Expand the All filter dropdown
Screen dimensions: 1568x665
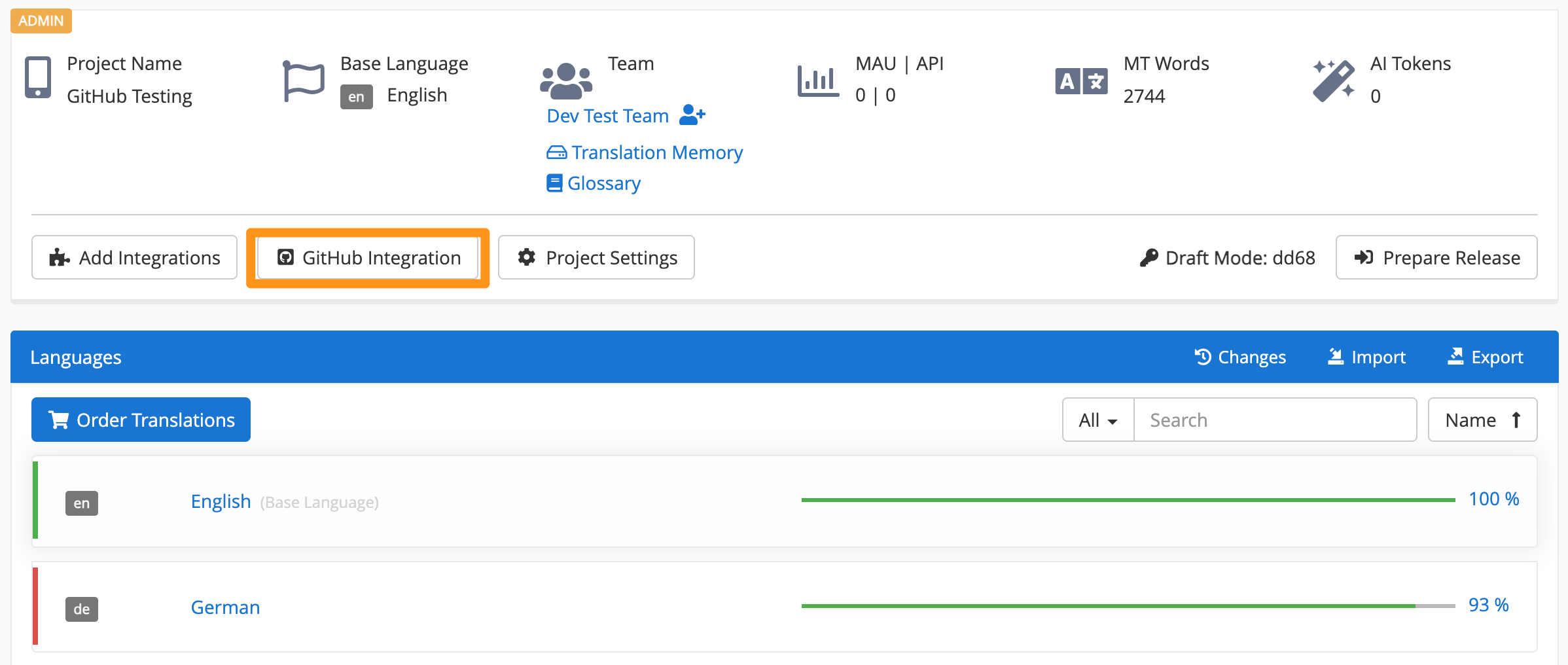(x=1097, y=420)
